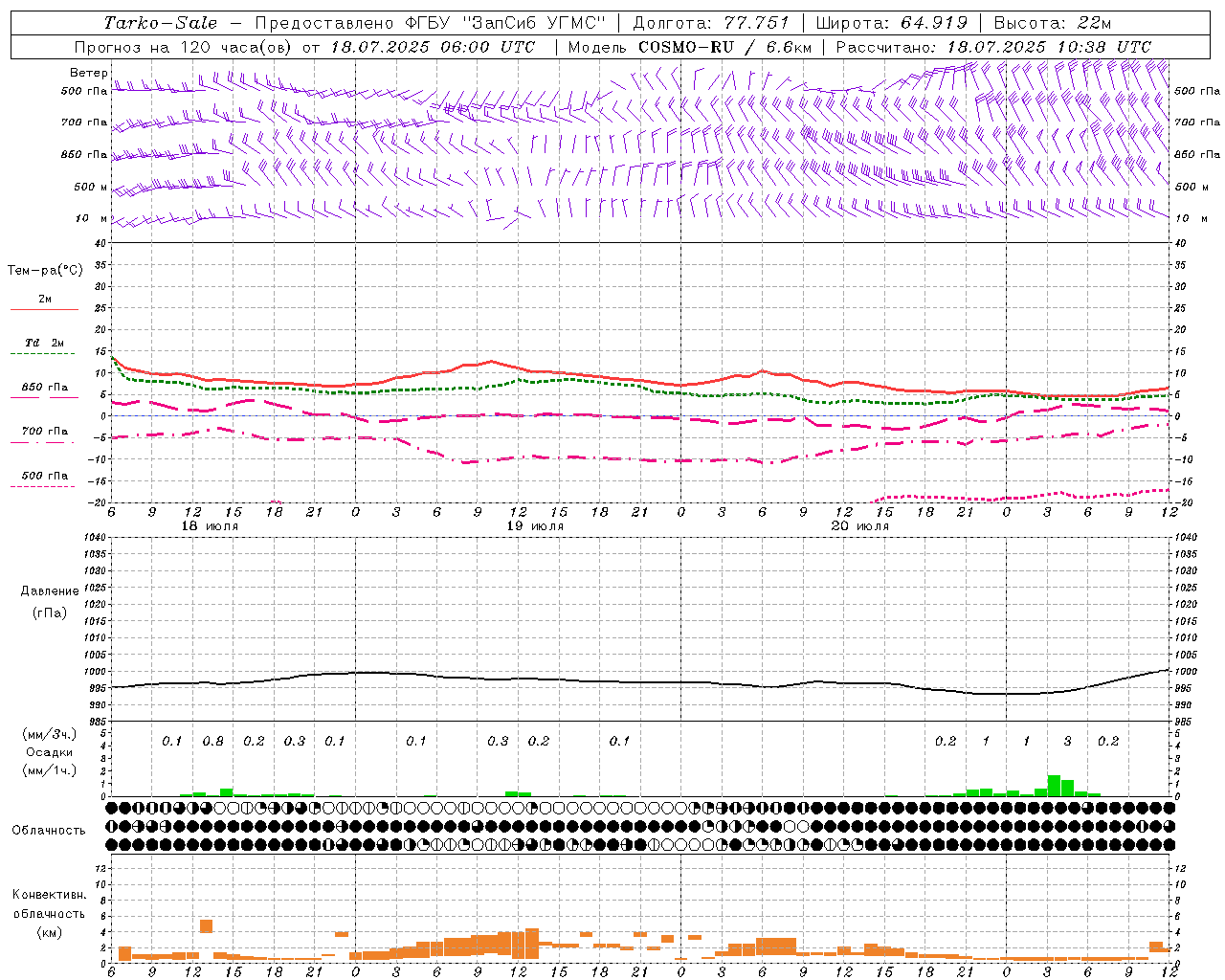Click the Tarko-Sale station title
The width and height of the screenshot is (1225, 980).
click(160, 23)
